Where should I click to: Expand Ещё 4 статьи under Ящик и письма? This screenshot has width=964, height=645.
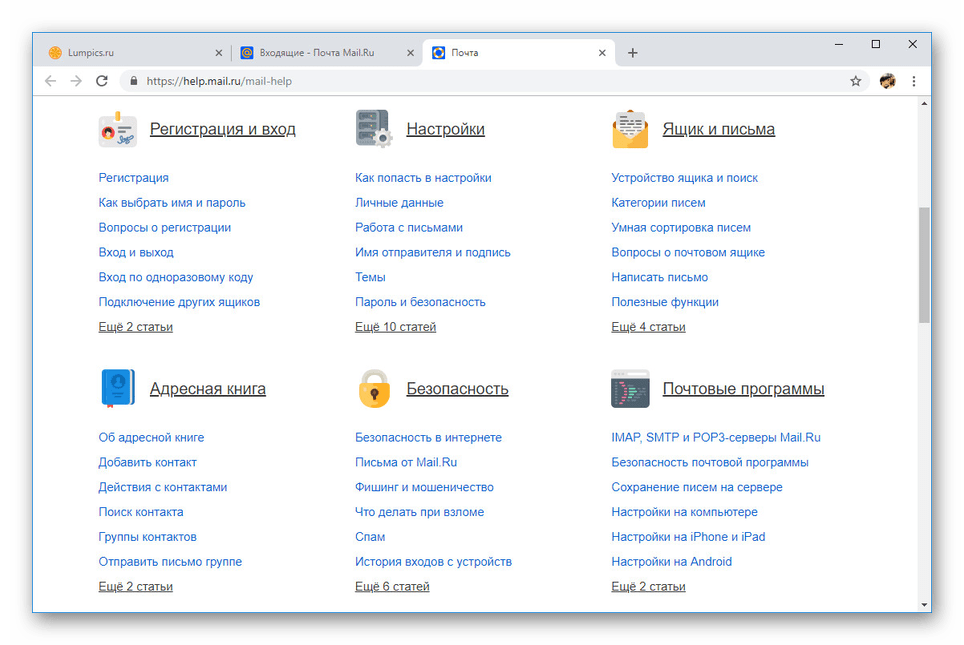coord(648,327)
